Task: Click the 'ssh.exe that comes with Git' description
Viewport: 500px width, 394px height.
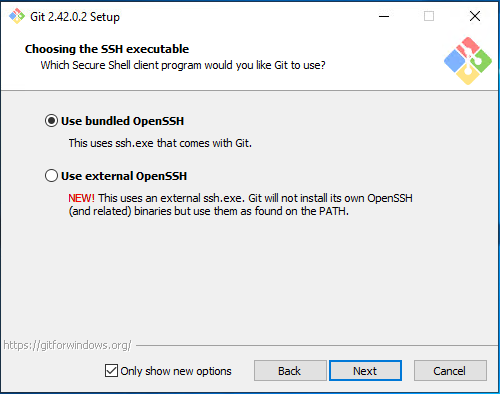Action: pos(160,143)
